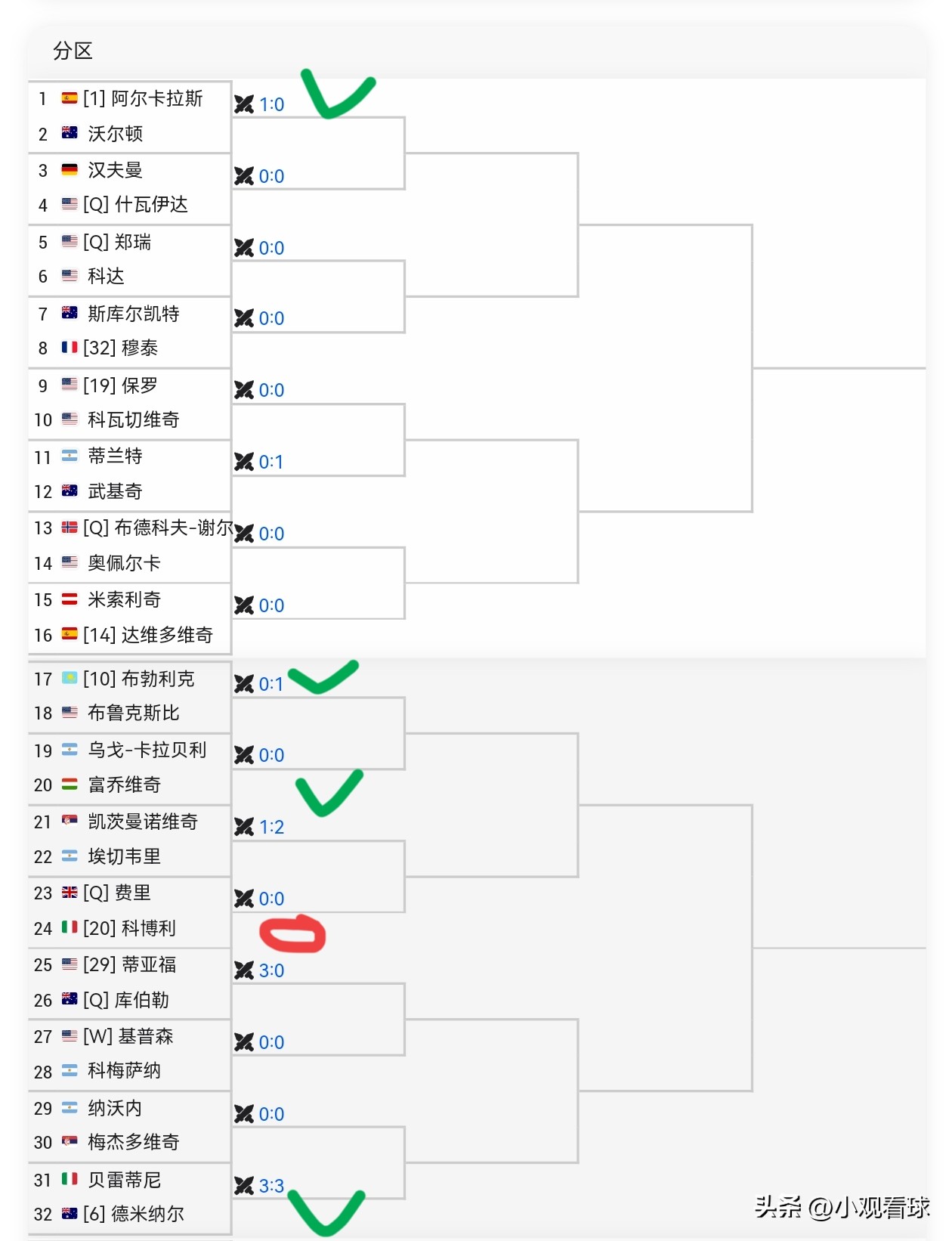Click the red circle mark below 0:0
This screenshot has width=952, height=1241.
(x=292, y=934)
